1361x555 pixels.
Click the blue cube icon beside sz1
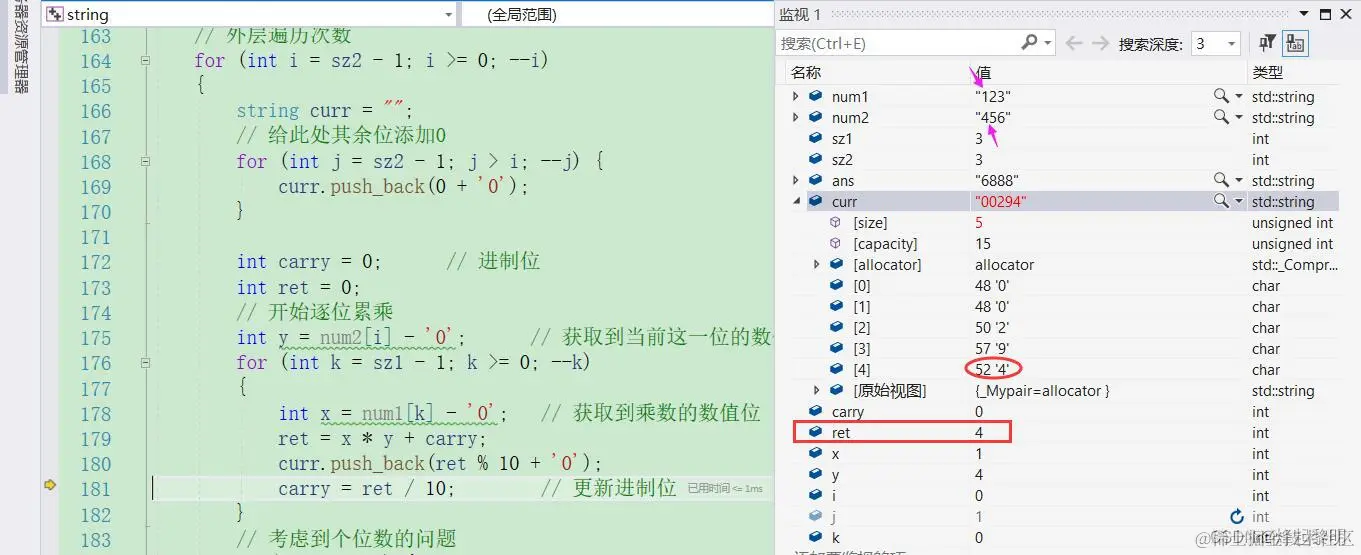click(x=815, y=138)
